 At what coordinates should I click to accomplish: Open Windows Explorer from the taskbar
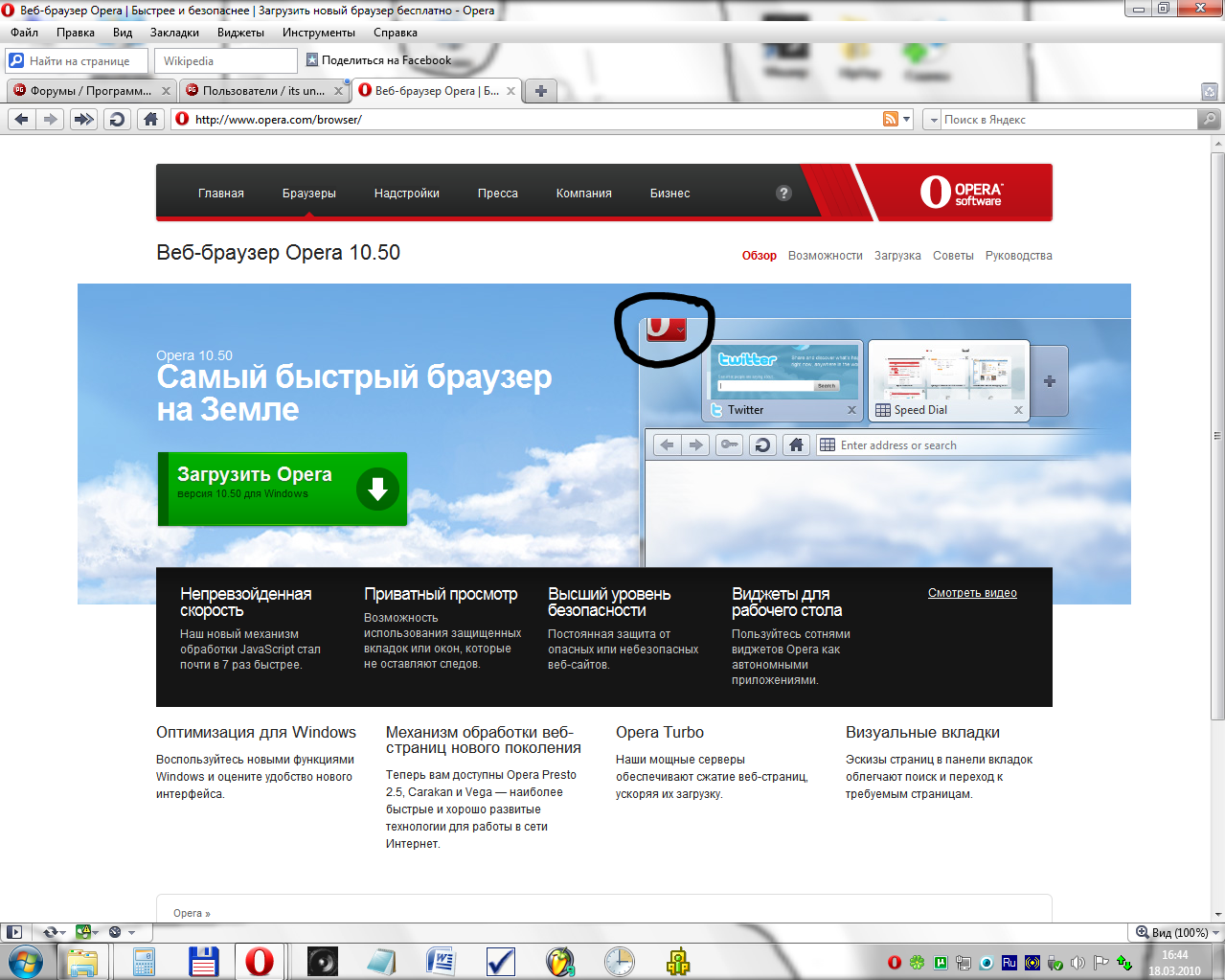(82, 961)
